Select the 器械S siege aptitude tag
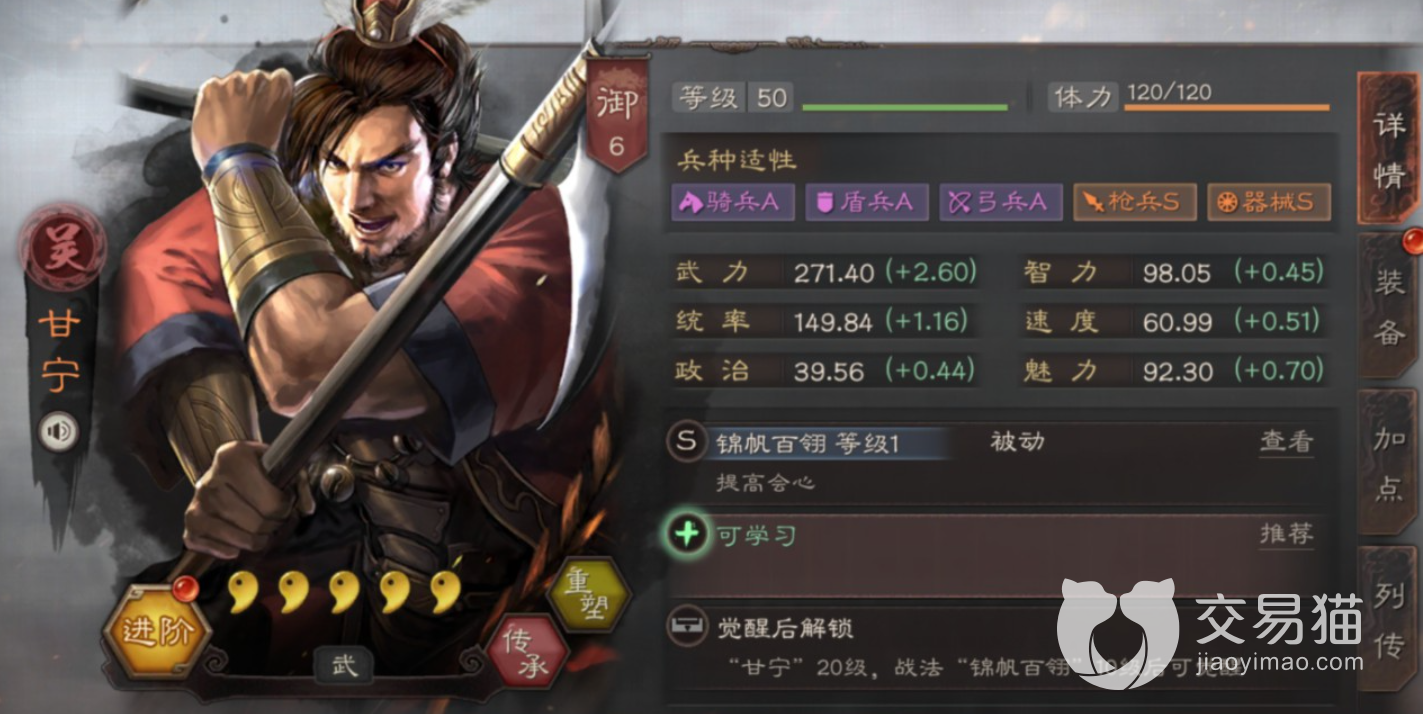The image size is (1423, 714). [x=1270, y=202]
